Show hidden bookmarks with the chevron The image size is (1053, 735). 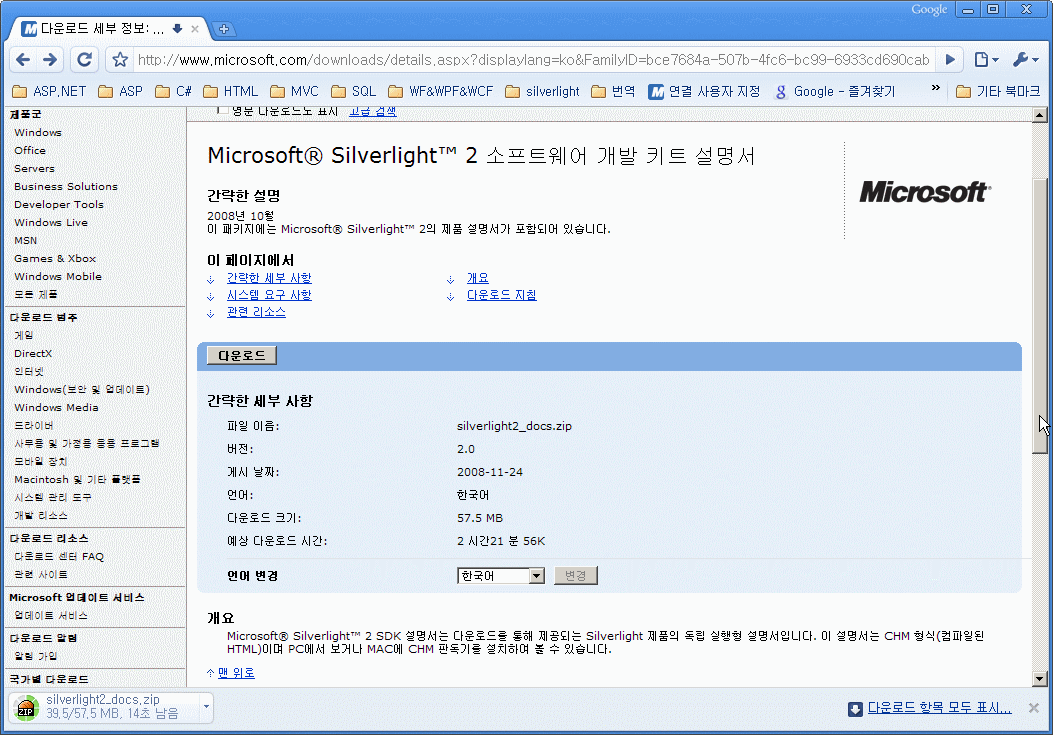(935, 88)
